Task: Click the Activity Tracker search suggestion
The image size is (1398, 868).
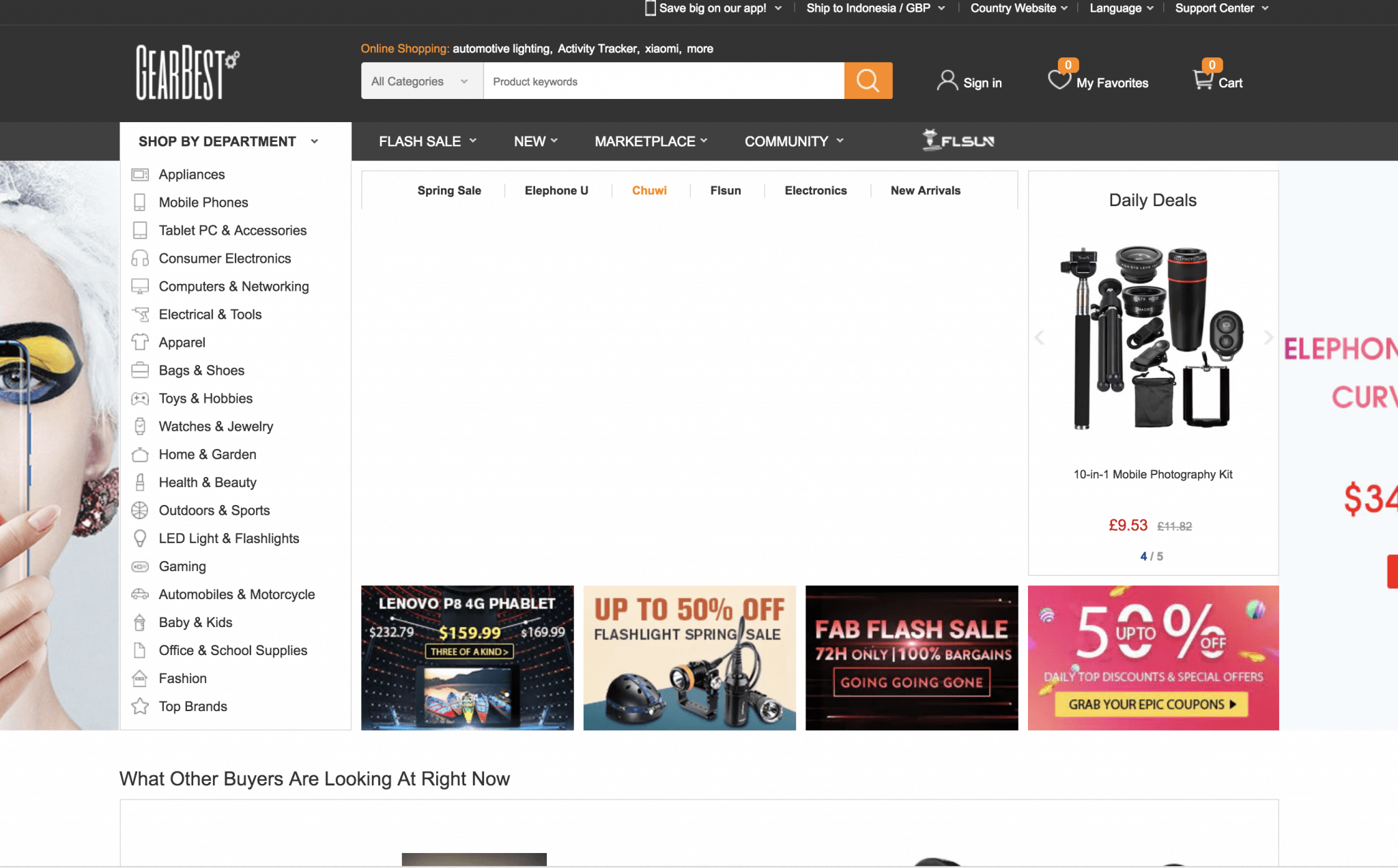Action: (x=597, y=48)
